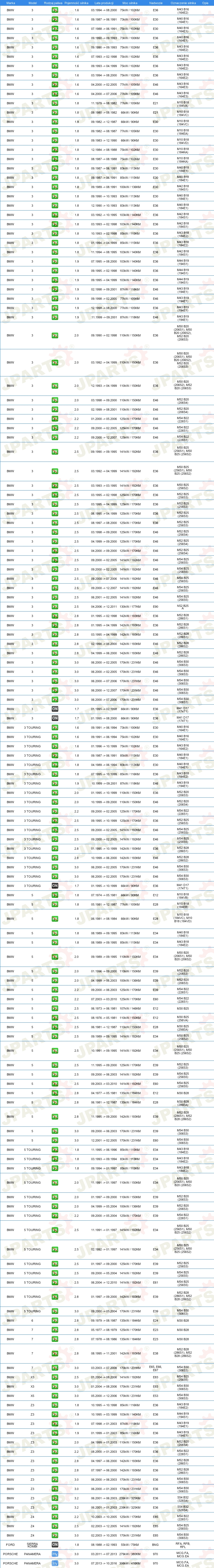
Task: Click petrol icon in BMW Z4 2.2 row
Action: pos(55,1516)
